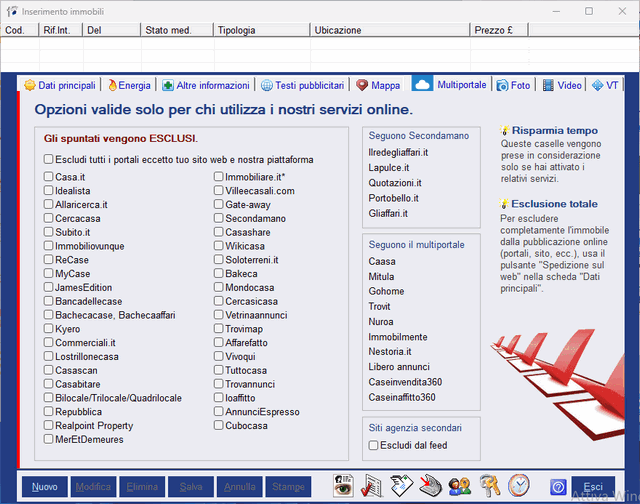640x504 pixels.
Task: Sort by the Tipologia column header
Action: pos(261,30)
